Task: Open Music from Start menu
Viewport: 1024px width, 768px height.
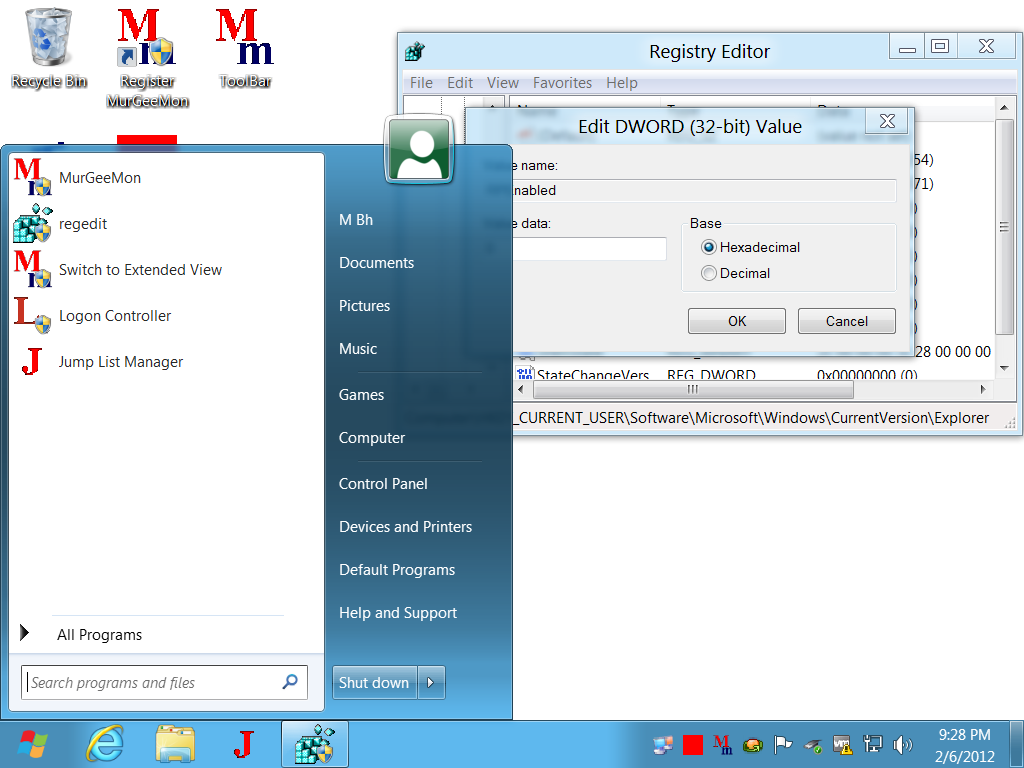Action: 358,349
